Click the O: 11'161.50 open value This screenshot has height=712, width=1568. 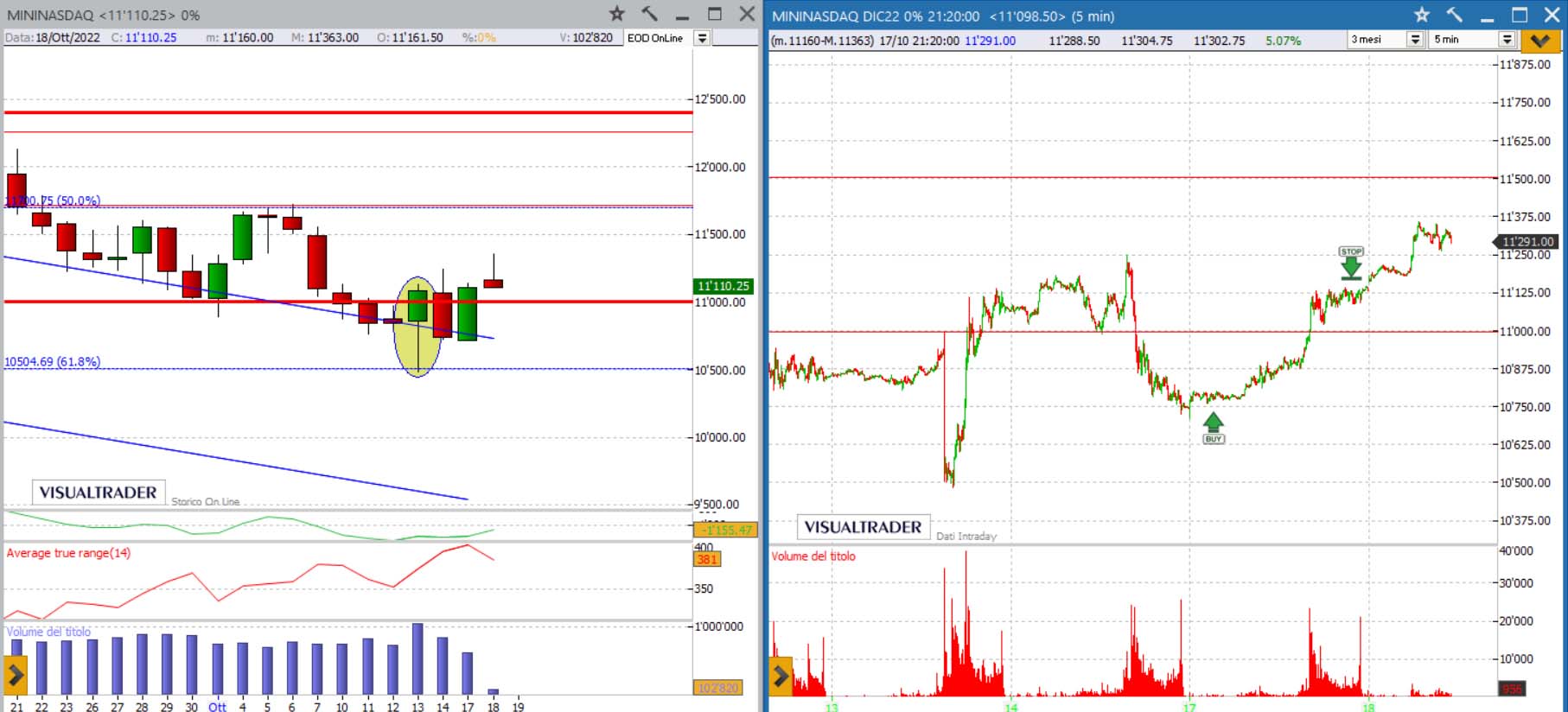coord(411,38)
